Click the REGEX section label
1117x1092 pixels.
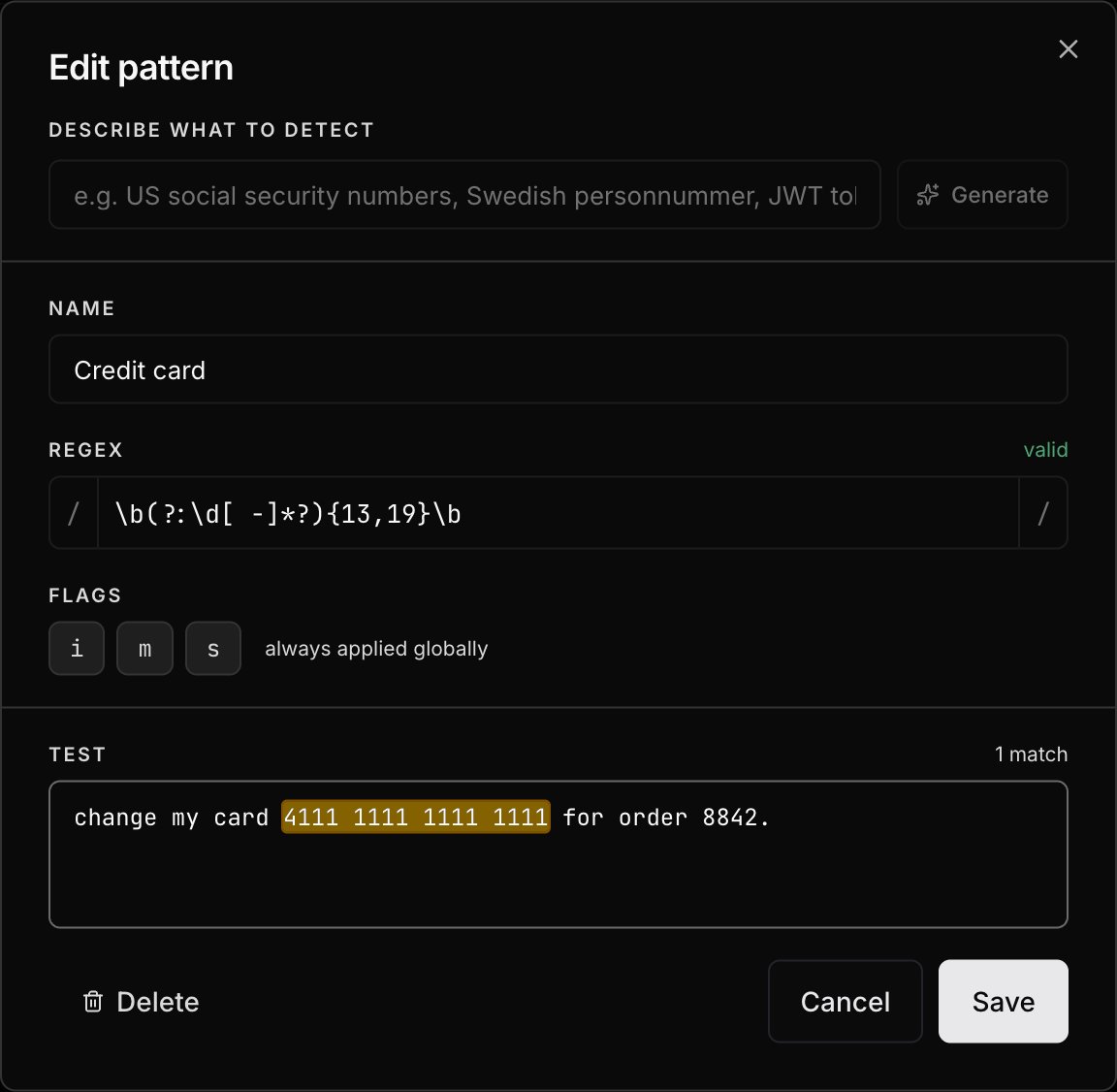(x=85, y=450)
